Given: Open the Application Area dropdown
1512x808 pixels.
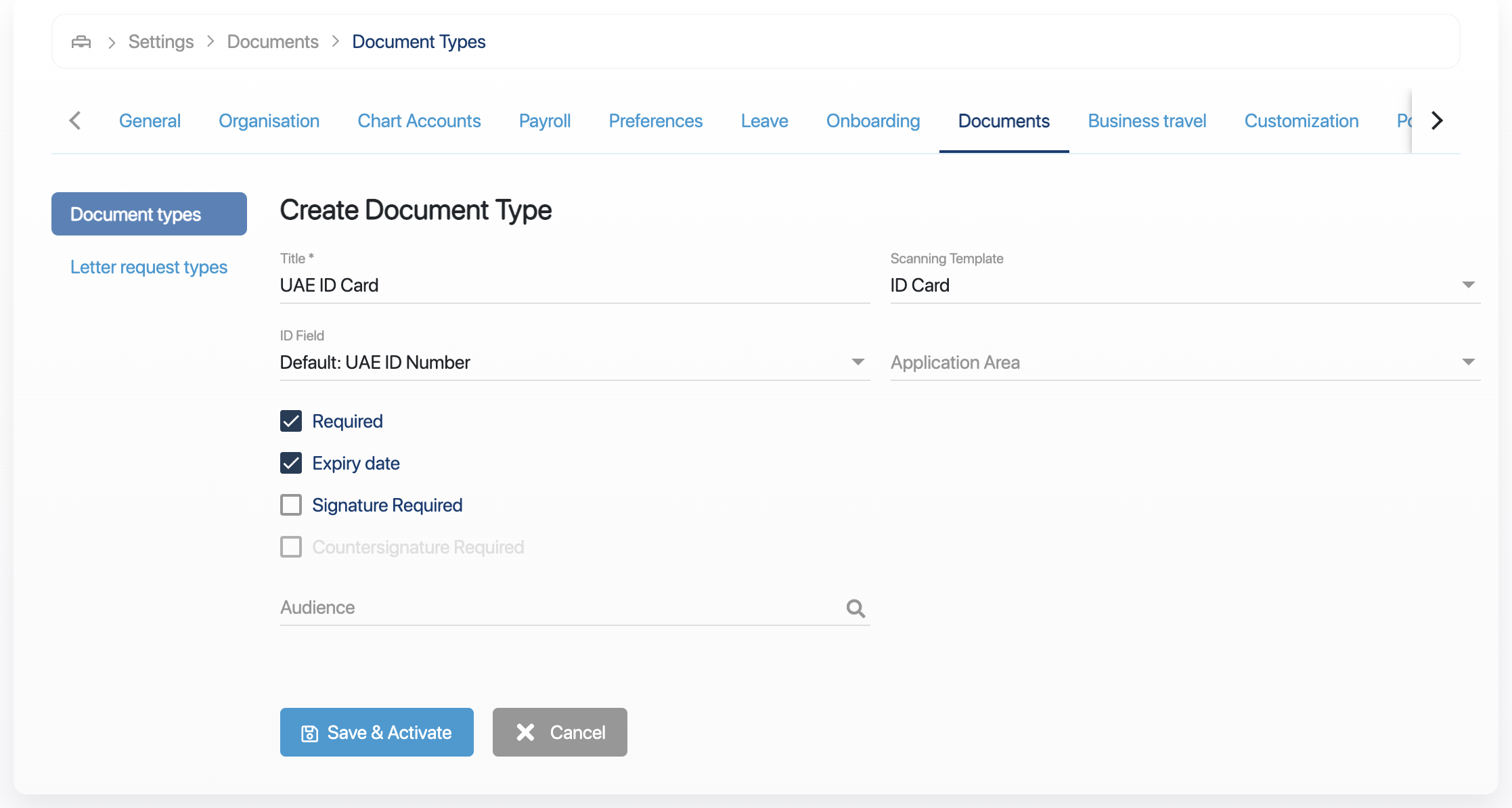Looking at the screenshot, I should pos(1467,362).
